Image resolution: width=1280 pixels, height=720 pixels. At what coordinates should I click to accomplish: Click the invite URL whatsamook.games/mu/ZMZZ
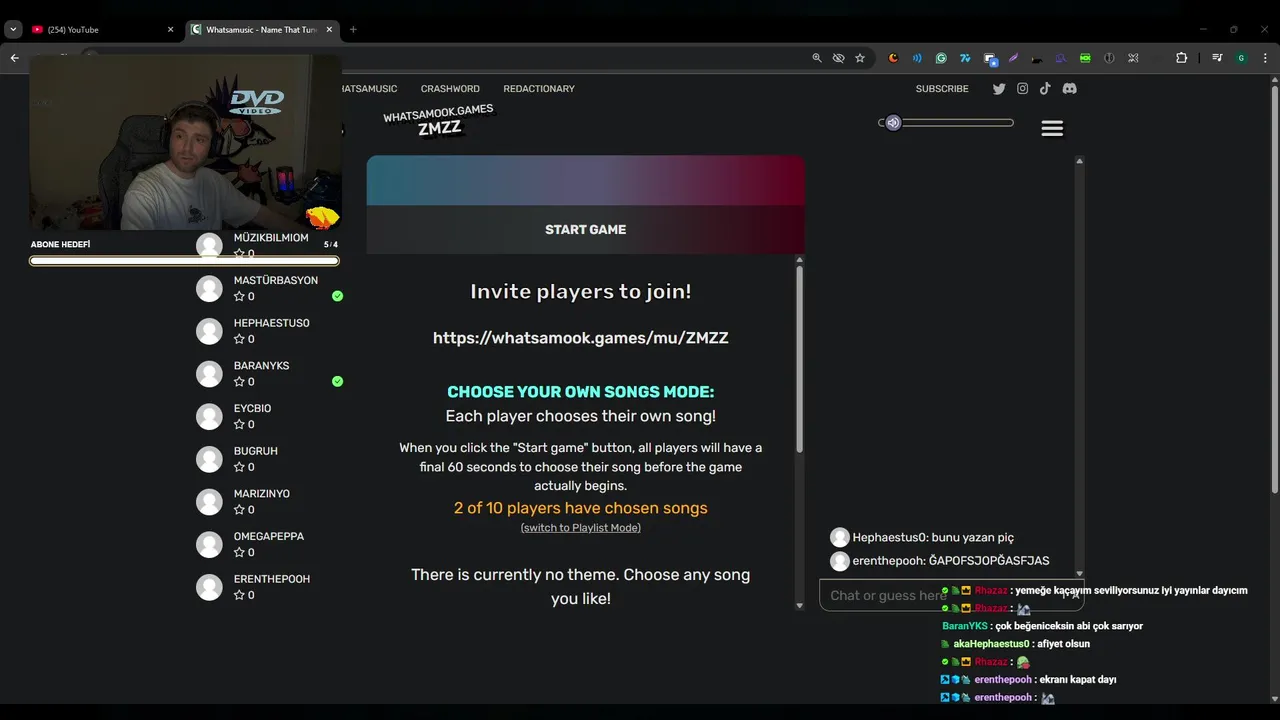(x=581, y=338)
